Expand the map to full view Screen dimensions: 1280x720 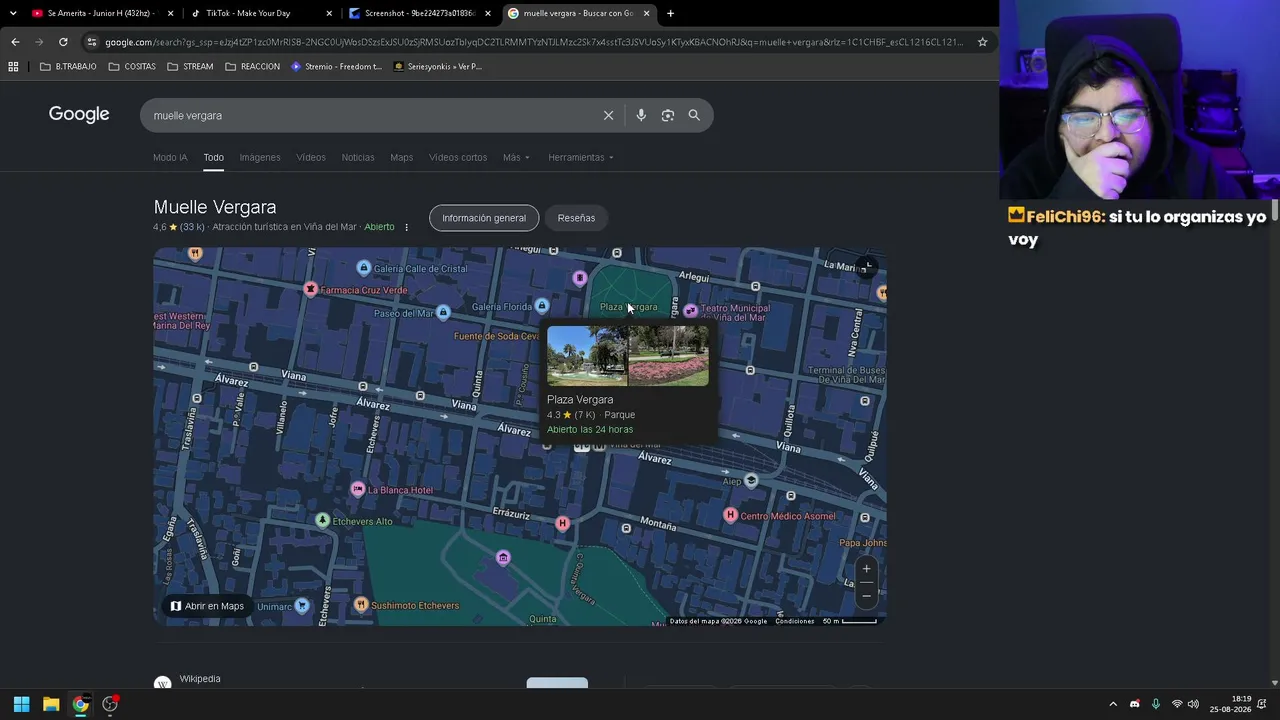click(x=866, y=267)
